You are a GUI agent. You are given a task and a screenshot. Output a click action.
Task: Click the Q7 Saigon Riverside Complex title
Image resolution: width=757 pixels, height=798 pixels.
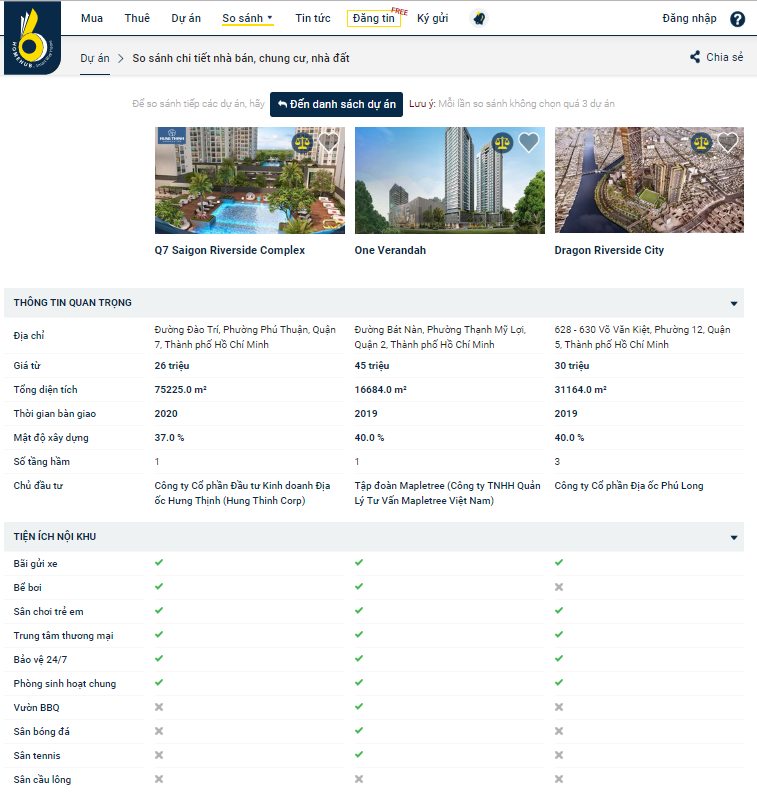coord(230,250)
